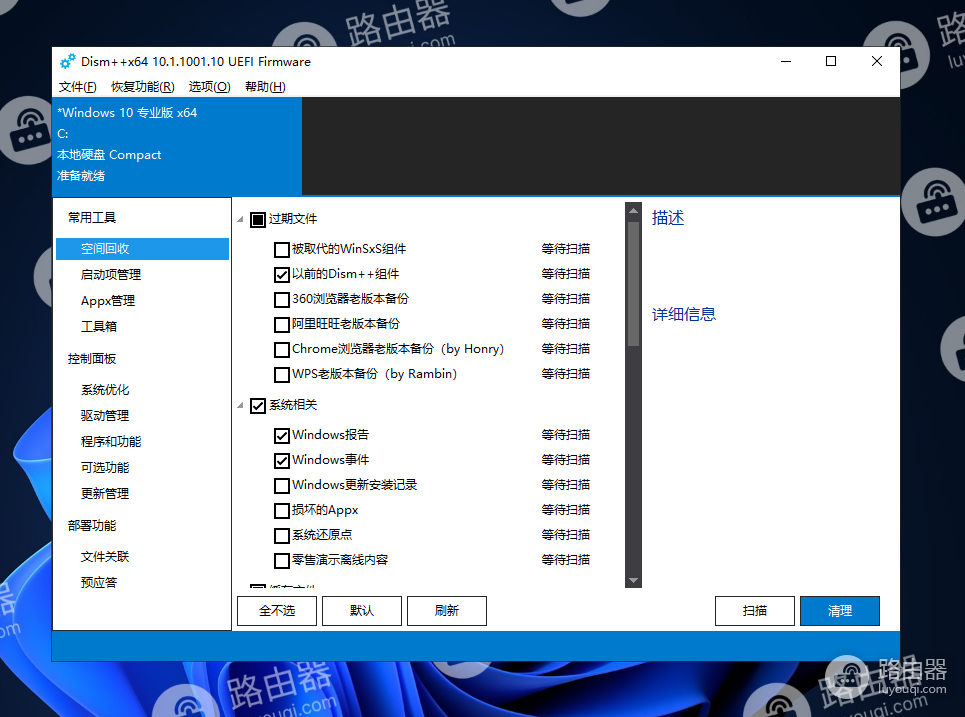Click scrollbar up arrow in cleanup list
This screenshot has width=965, height=717.
click(x=633, y=211)
